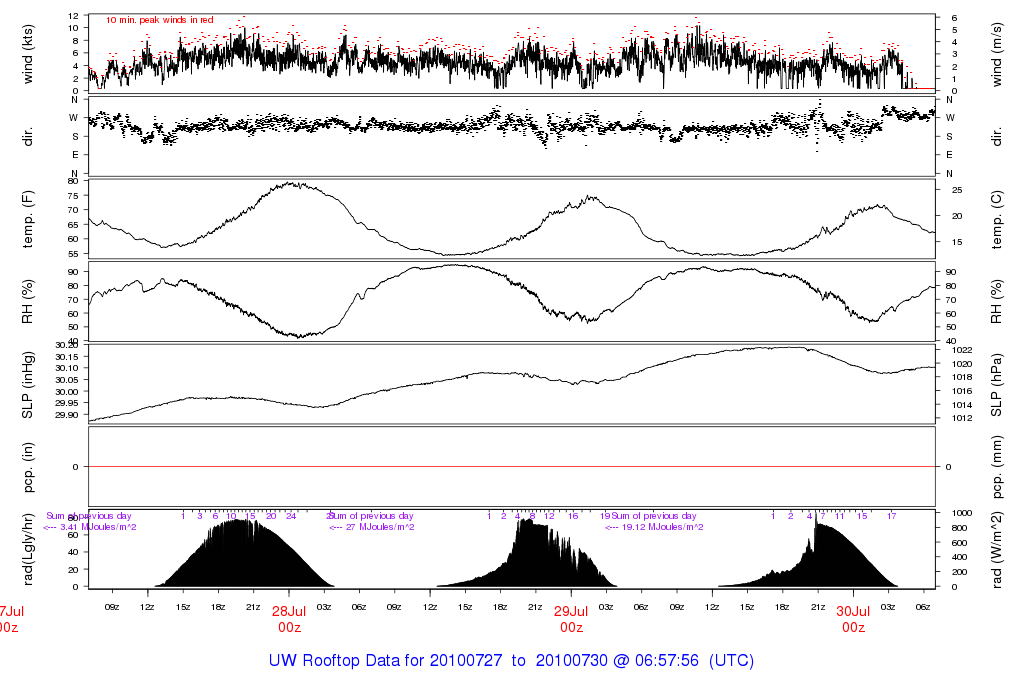
Task: Click the "29.90" tick on SLP inHg axis
Action: [x=67, y=415]
